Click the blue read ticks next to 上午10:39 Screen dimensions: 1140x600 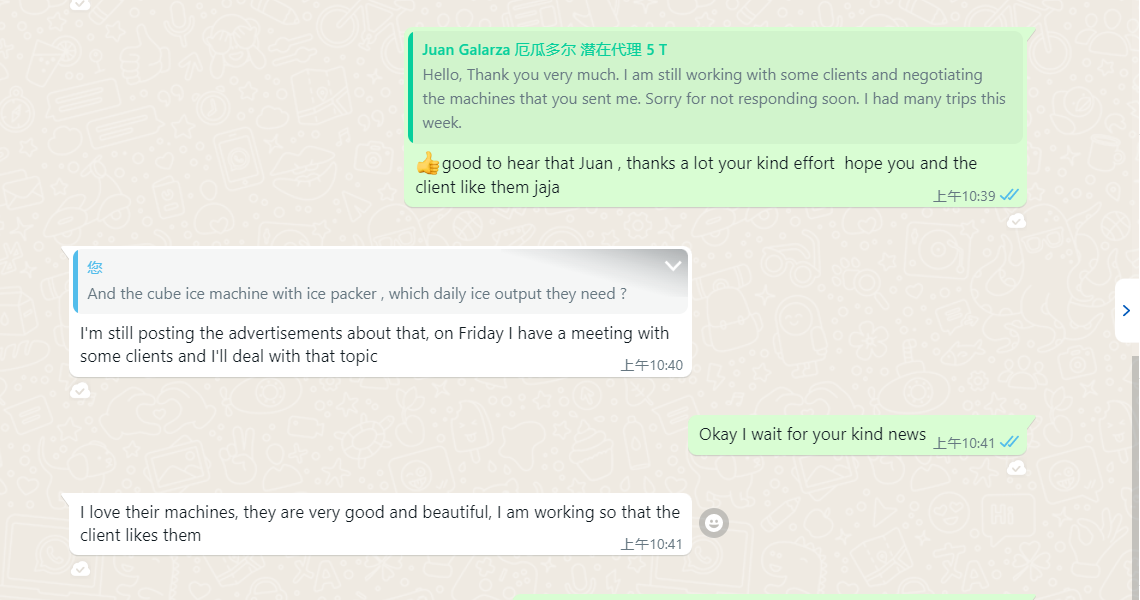[1009, 195]
